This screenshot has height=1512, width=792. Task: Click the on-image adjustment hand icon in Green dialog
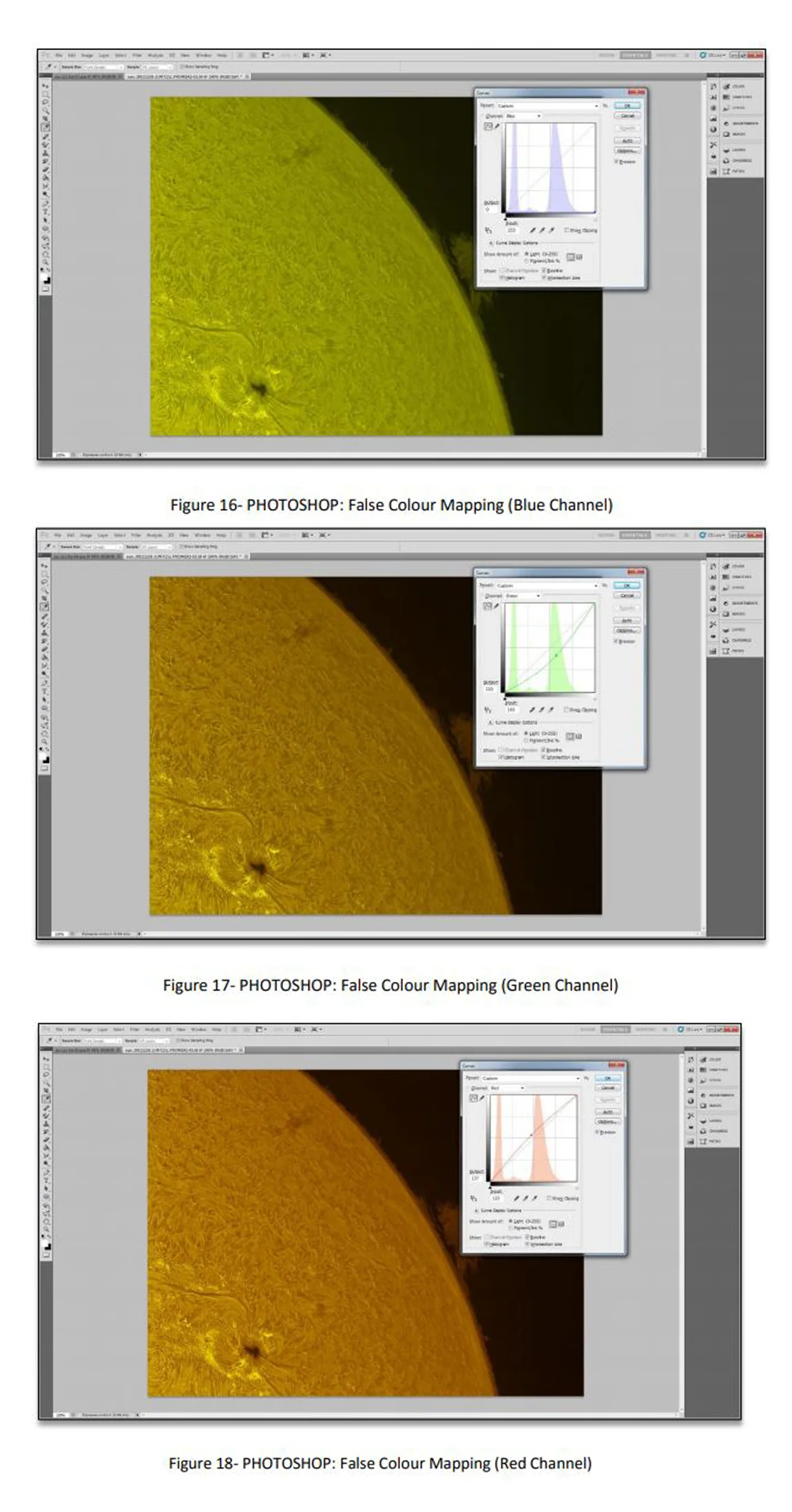[488, 710]
